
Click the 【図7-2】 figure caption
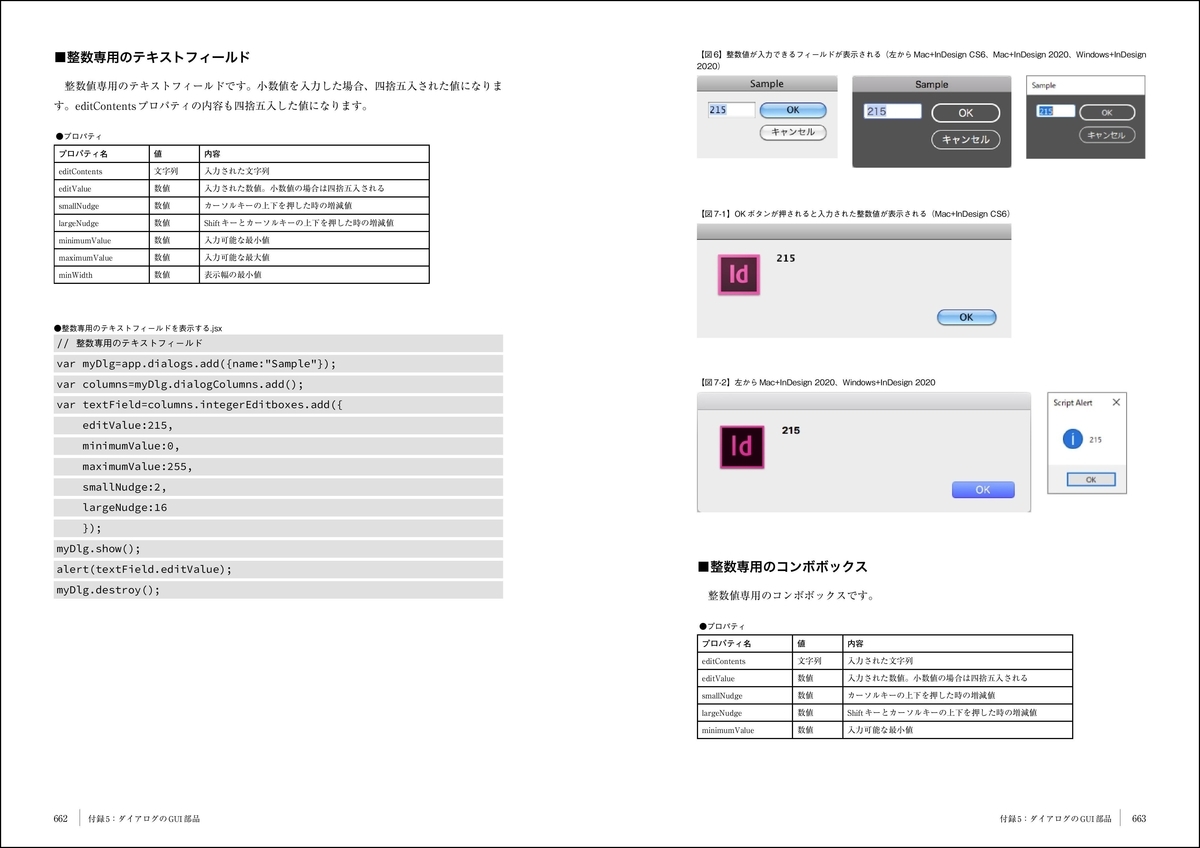pos(816,382)
